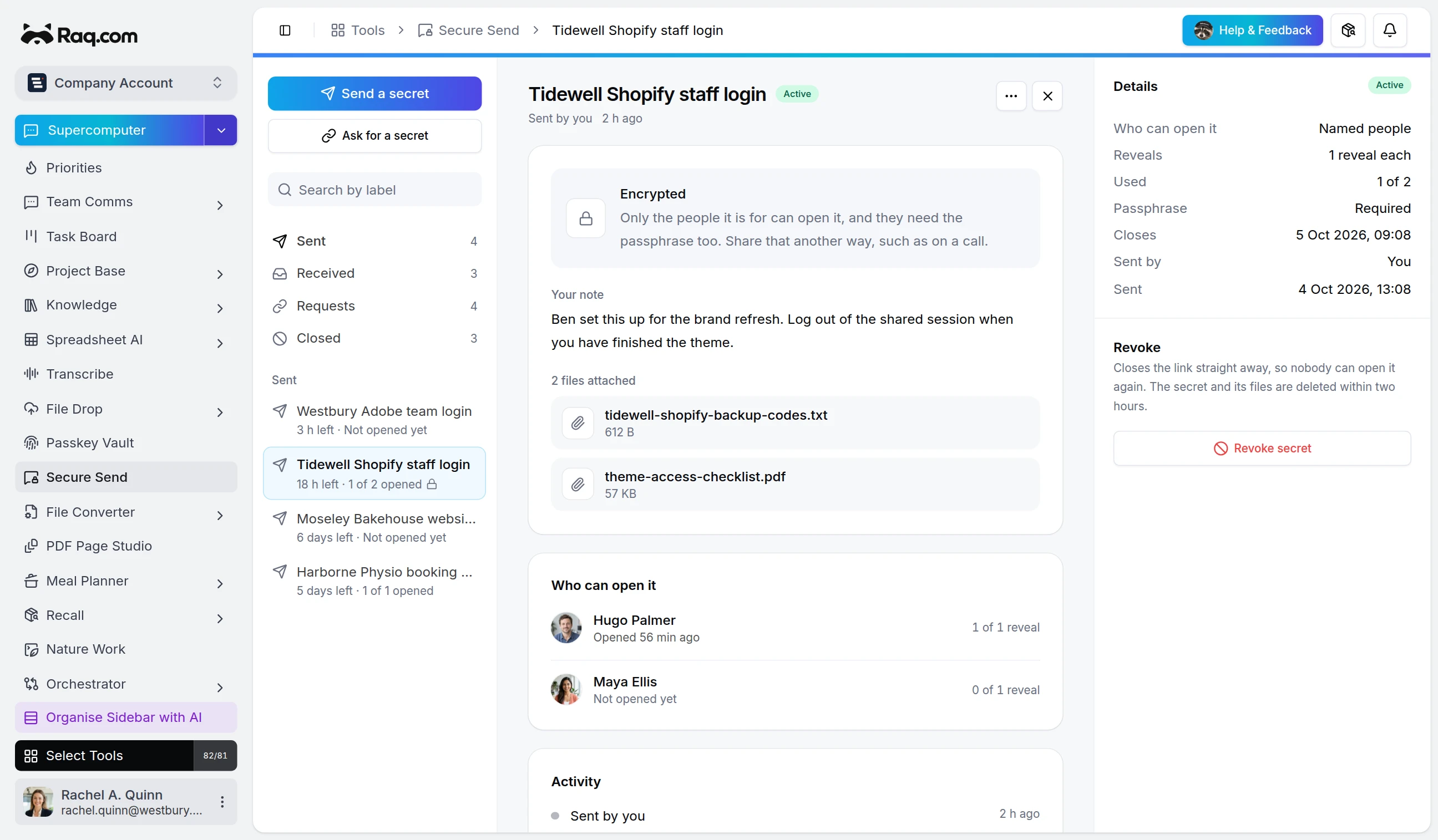This screenshot has height=840, width=1438.
Task: Open Harborne Physio booking secret
Action: [x=375, y=581]
